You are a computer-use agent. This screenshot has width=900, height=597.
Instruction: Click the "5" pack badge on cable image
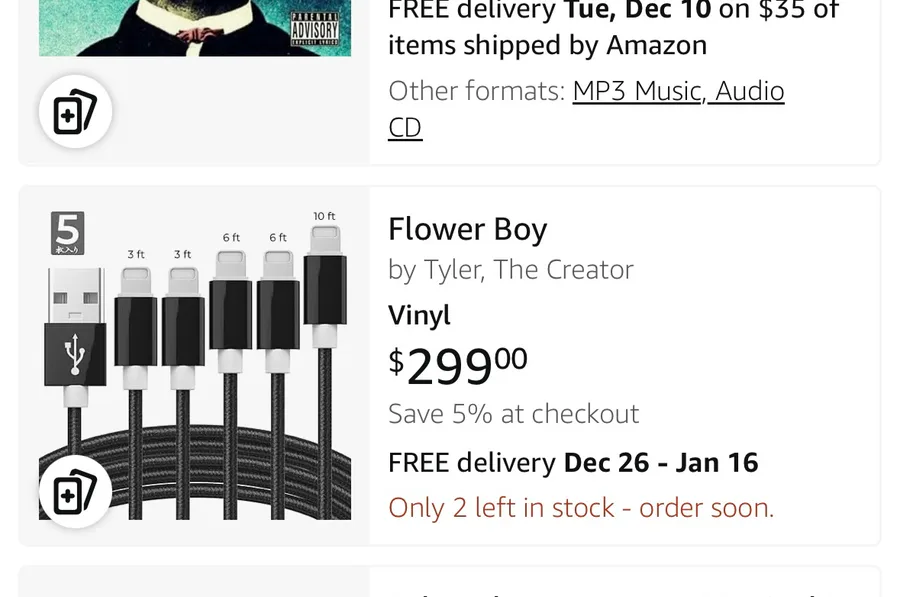click(x=68, y=233)
